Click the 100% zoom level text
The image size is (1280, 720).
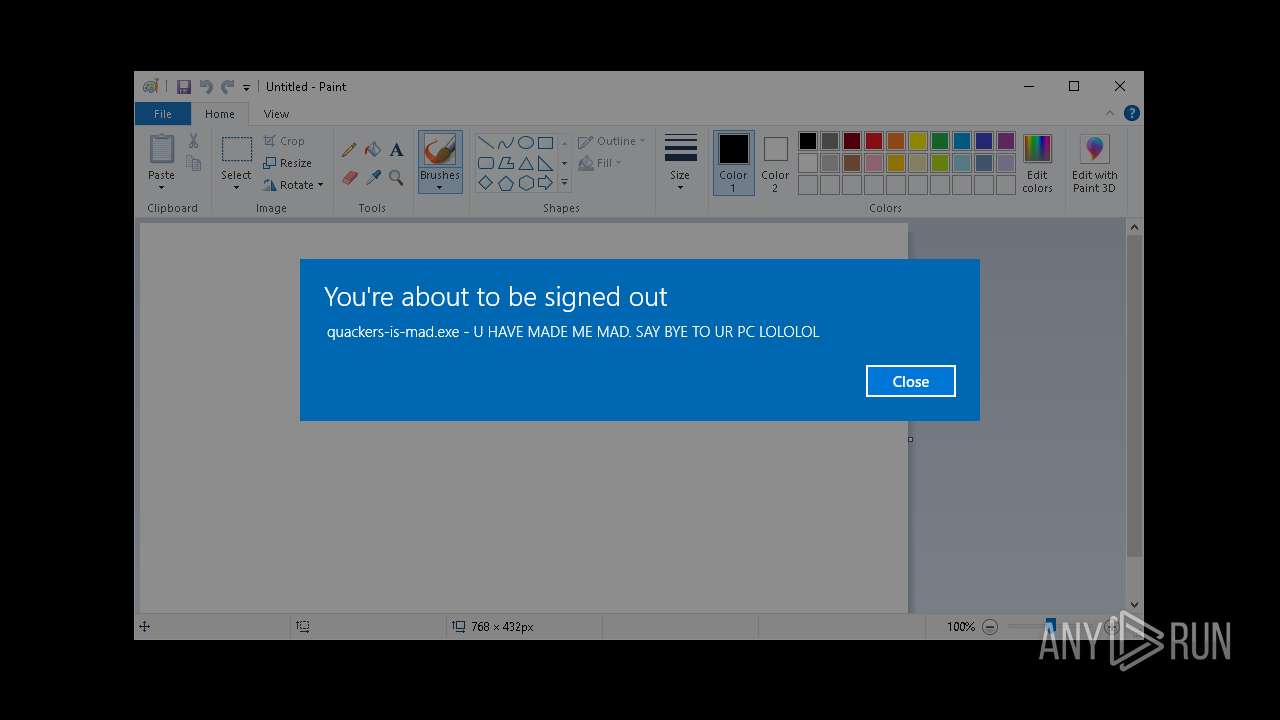961,627
